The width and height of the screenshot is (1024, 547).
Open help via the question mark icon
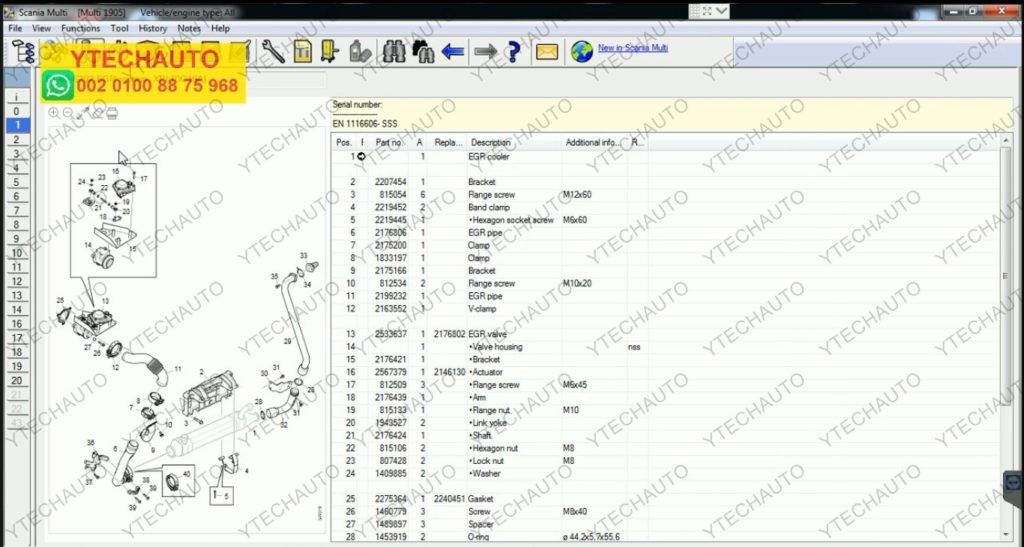pyautogui.click(x=514, y=52)
